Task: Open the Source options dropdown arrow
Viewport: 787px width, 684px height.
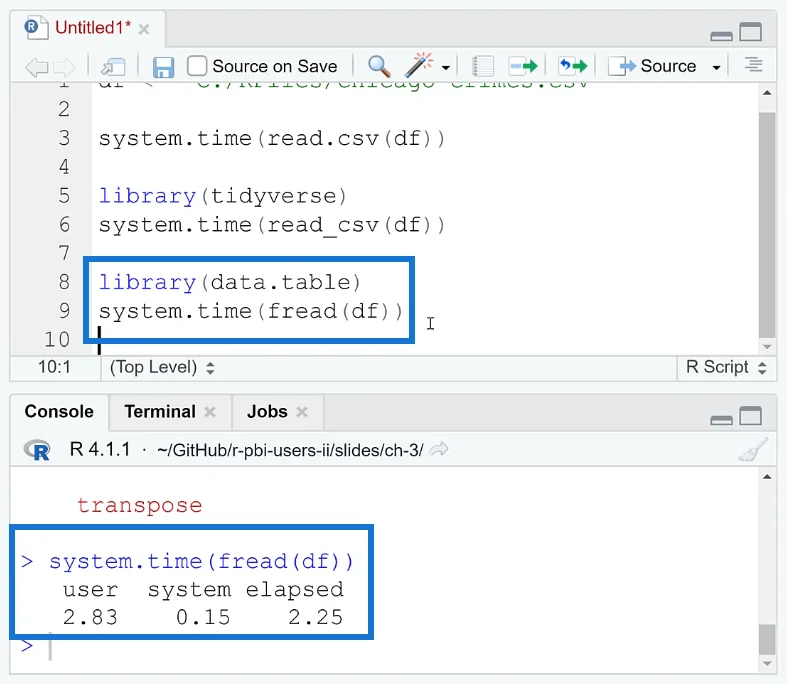Action: coord(716,67)
